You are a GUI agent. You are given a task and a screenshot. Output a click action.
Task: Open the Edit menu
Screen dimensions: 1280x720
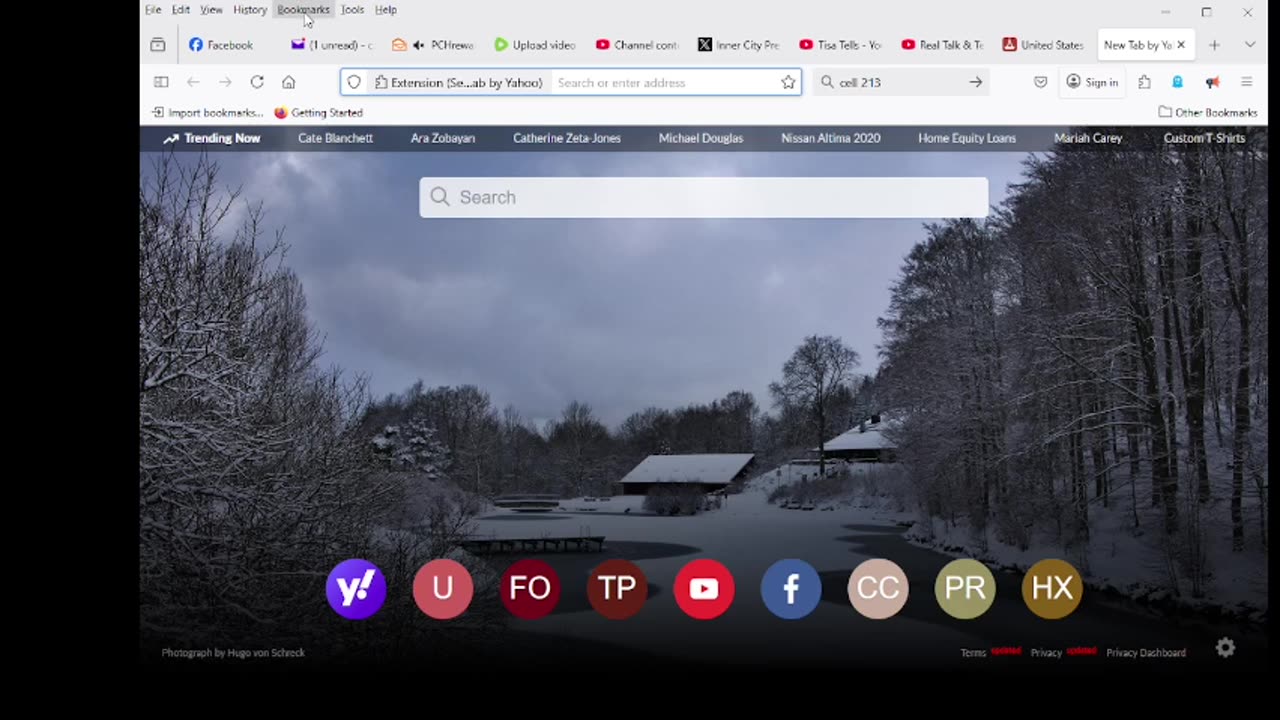point(181,10)
